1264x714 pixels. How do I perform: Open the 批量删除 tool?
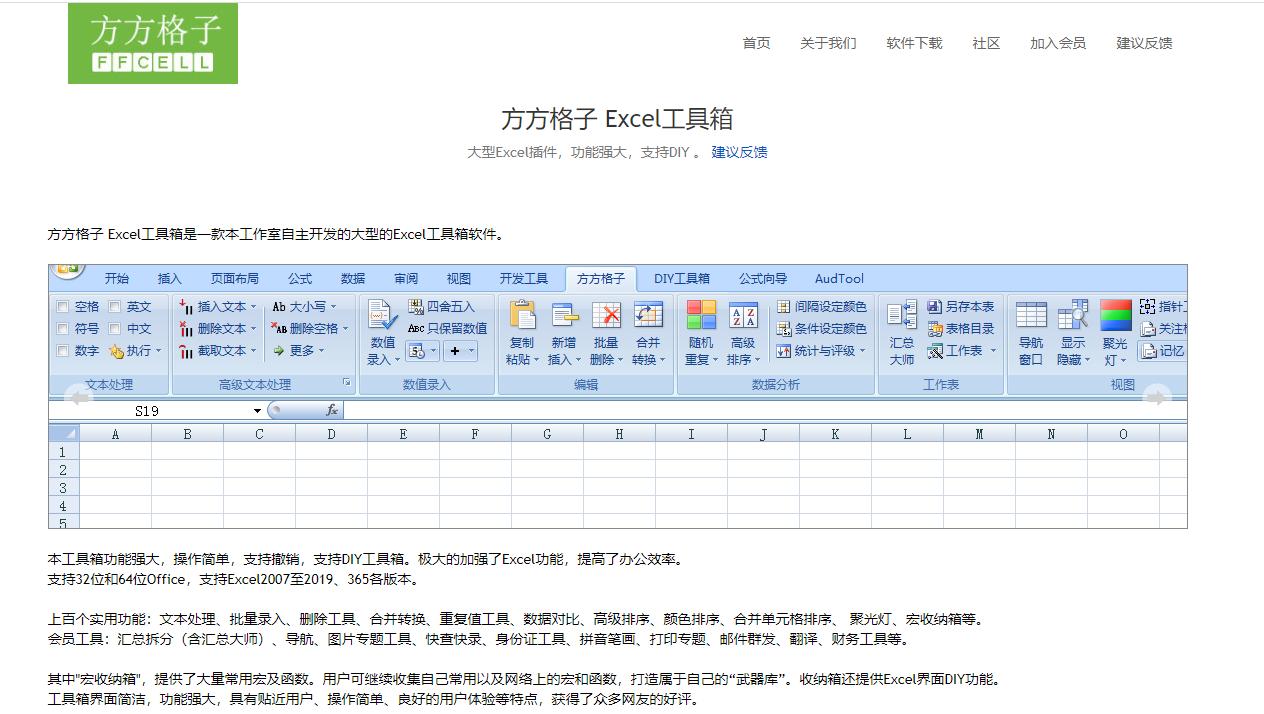click(607, 328)
